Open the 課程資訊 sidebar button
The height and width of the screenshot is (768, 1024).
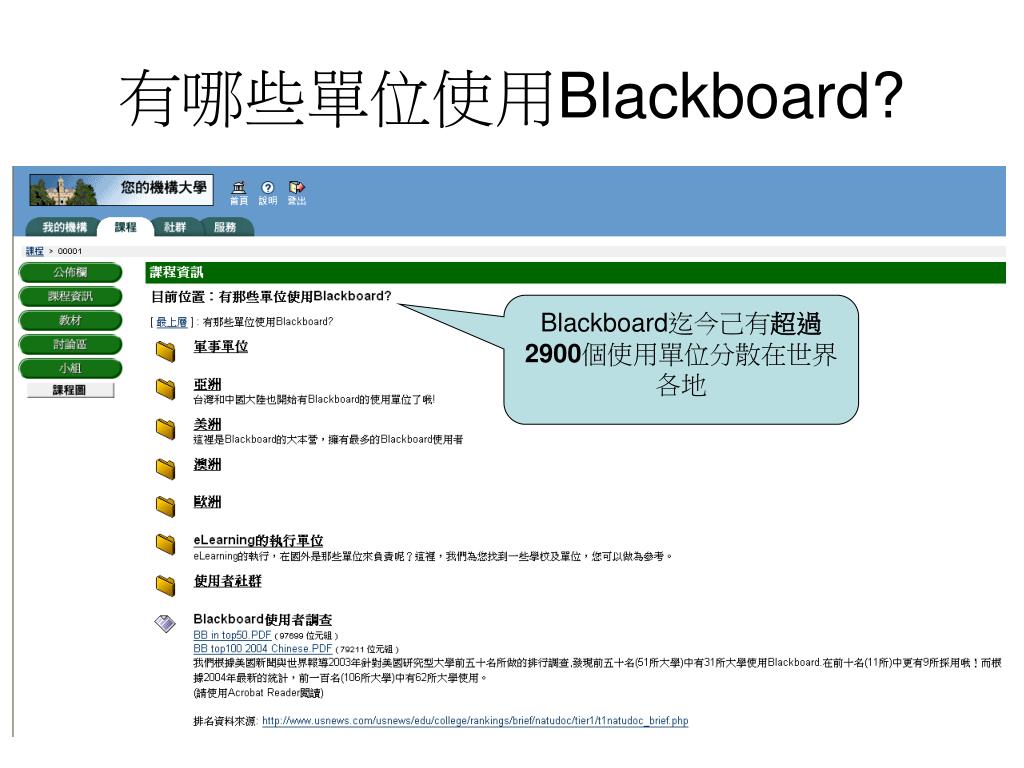[x=71, y=296]
